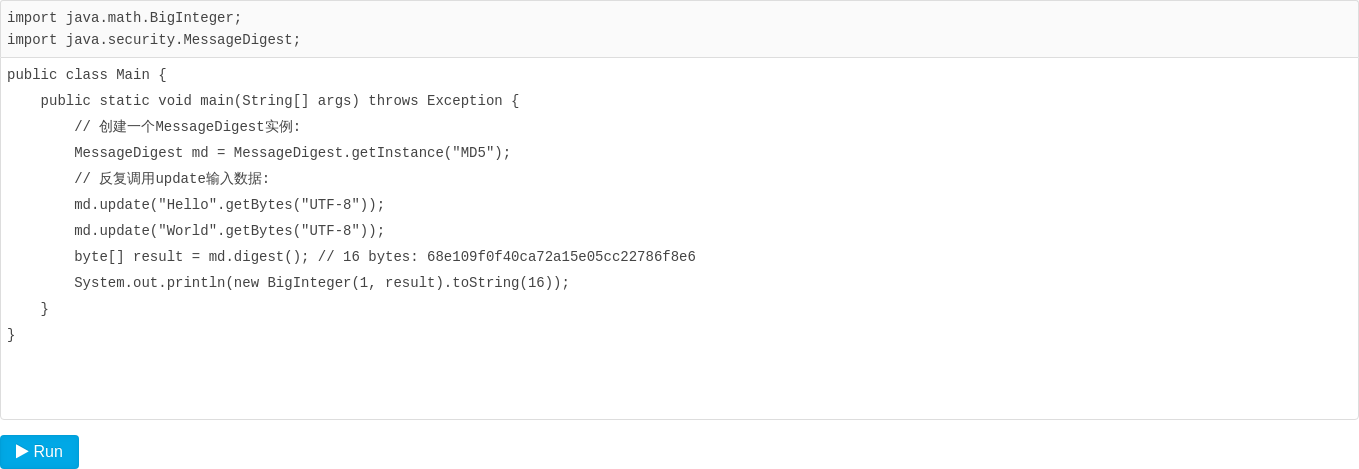Click the import java.math.BigInteger line
Viewport: 1359px width, 469px height.
click(124, 18)
